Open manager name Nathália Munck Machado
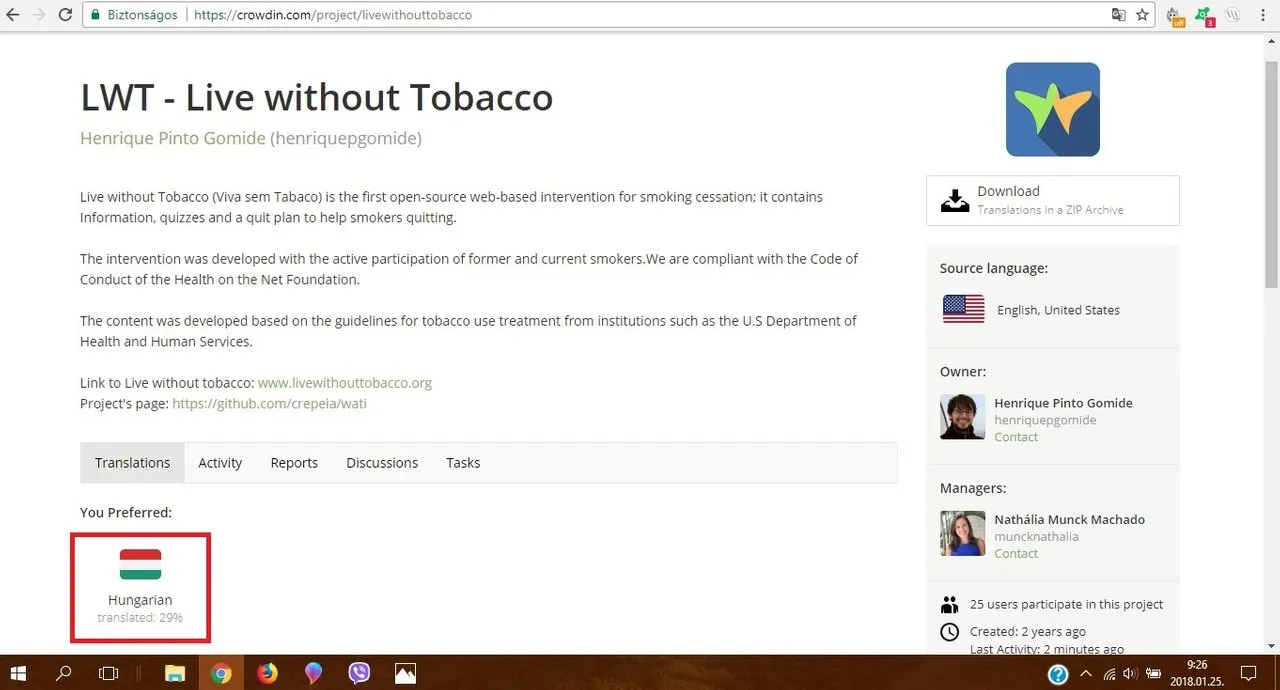 1069,519
